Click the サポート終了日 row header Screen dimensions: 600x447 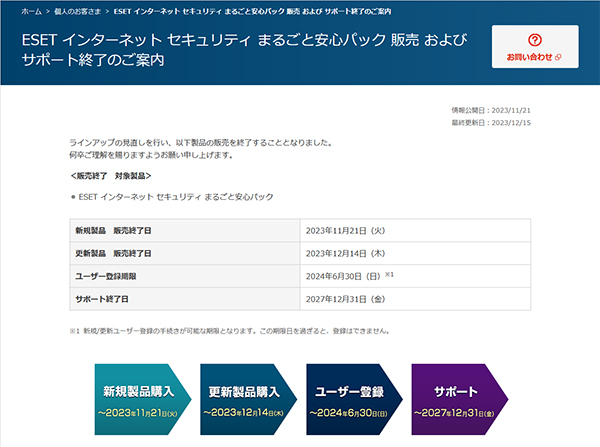click(x=185, y=299)
